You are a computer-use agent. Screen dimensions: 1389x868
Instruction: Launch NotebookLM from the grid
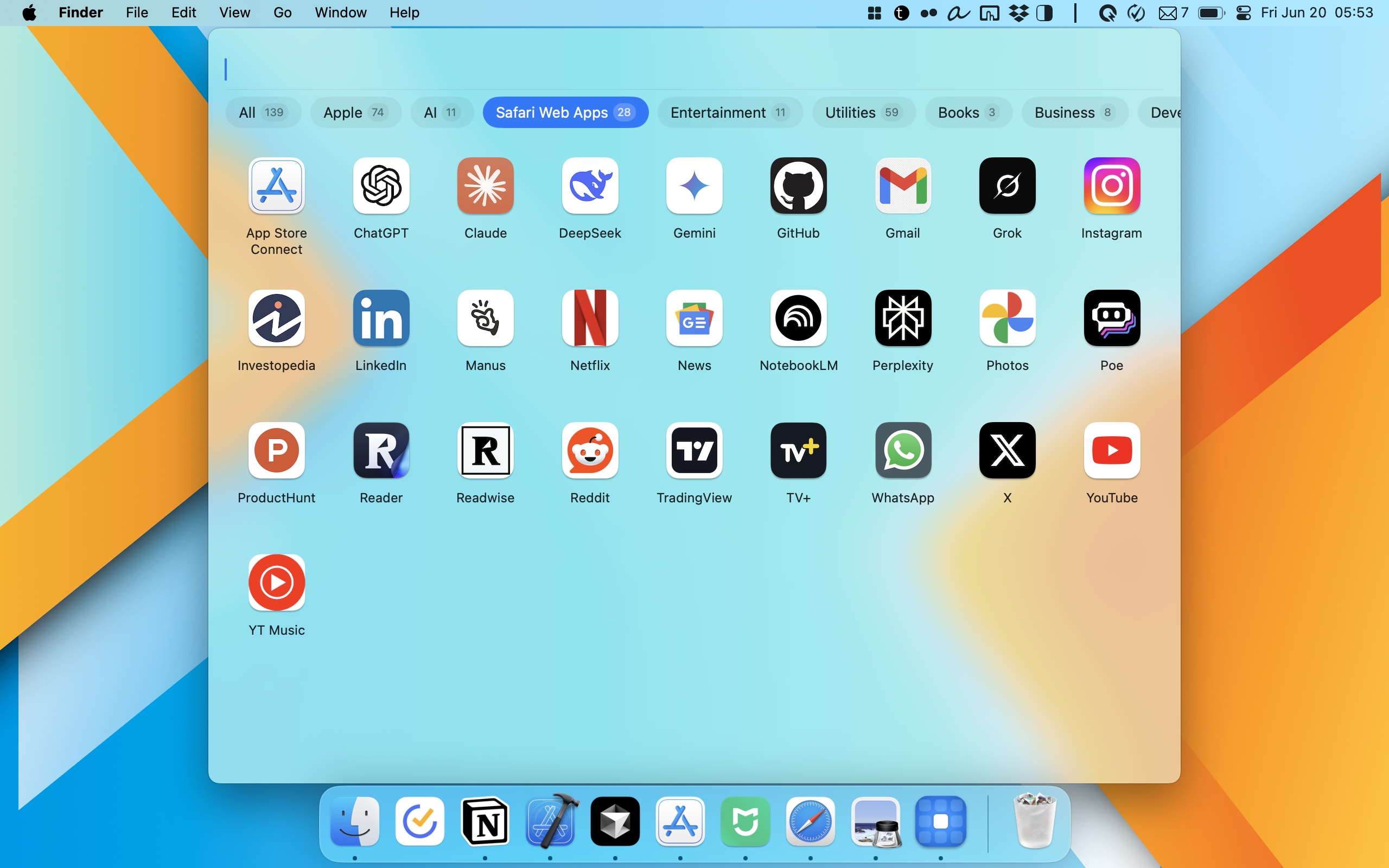pyautogui.click(x=798, y=318)
